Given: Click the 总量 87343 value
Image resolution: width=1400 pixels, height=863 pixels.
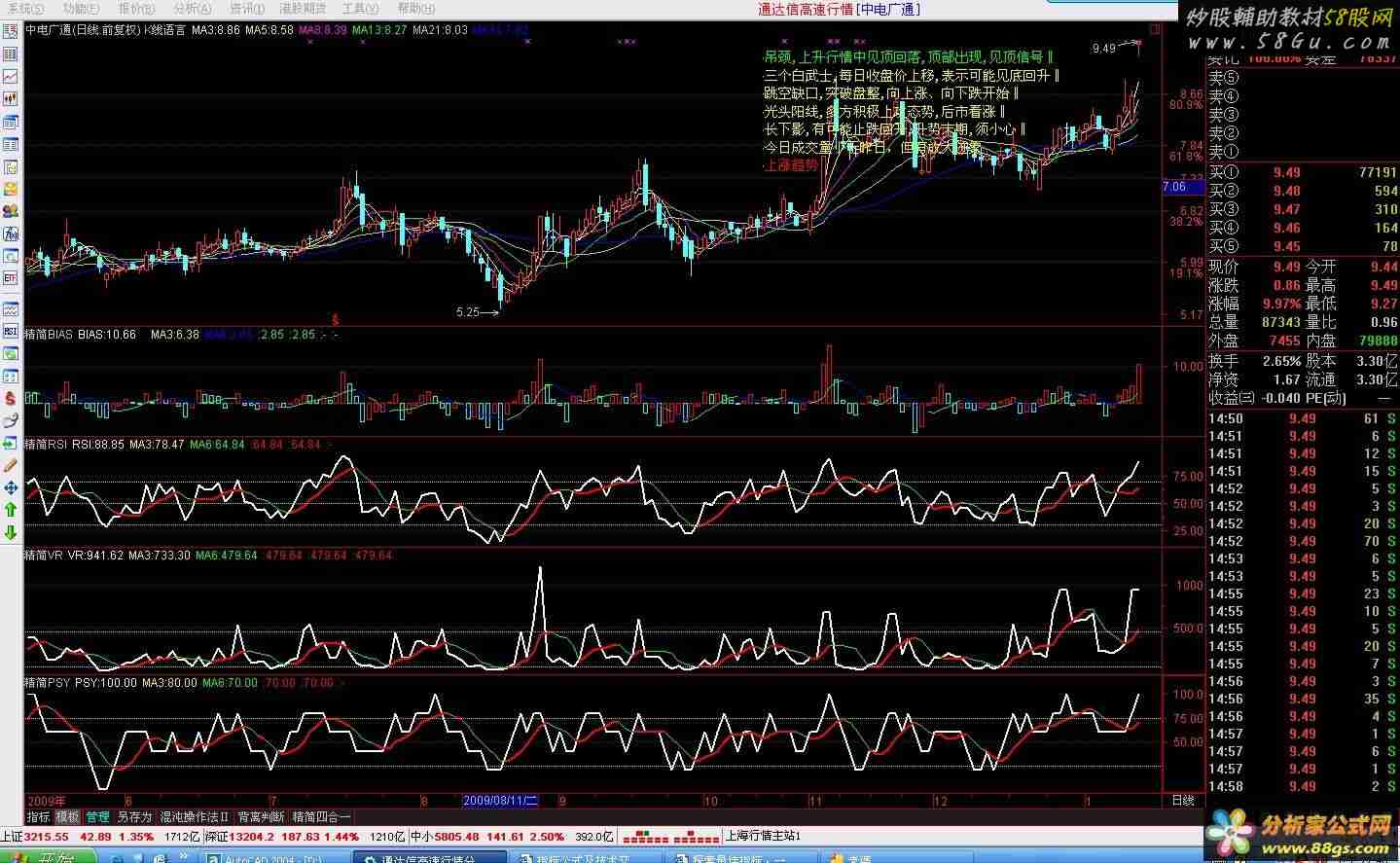Looking at the screenshot, I should [x=1281, y=322].
